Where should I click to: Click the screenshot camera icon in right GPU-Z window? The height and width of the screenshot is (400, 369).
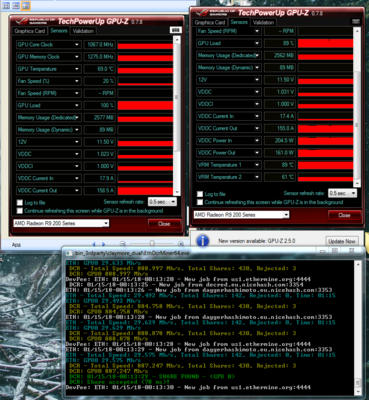pyautogui.click(x=356, y=21)
